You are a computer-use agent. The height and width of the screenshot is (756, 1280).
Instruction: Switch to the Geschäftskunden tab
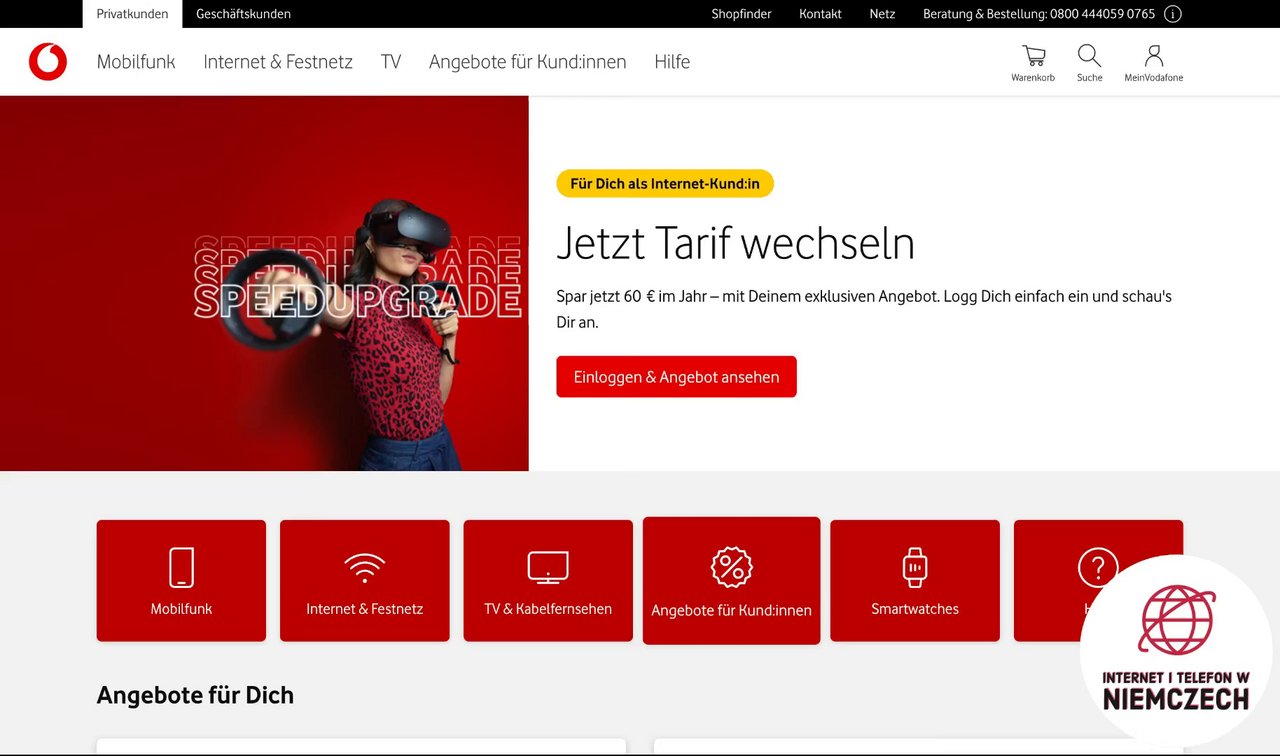coord(244,14)
